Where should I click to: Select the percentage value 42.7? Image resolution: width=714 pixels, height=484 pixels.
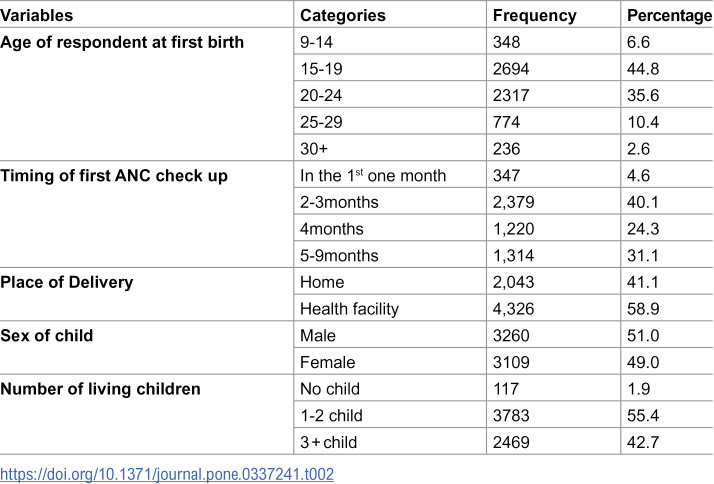pos(643,443)
